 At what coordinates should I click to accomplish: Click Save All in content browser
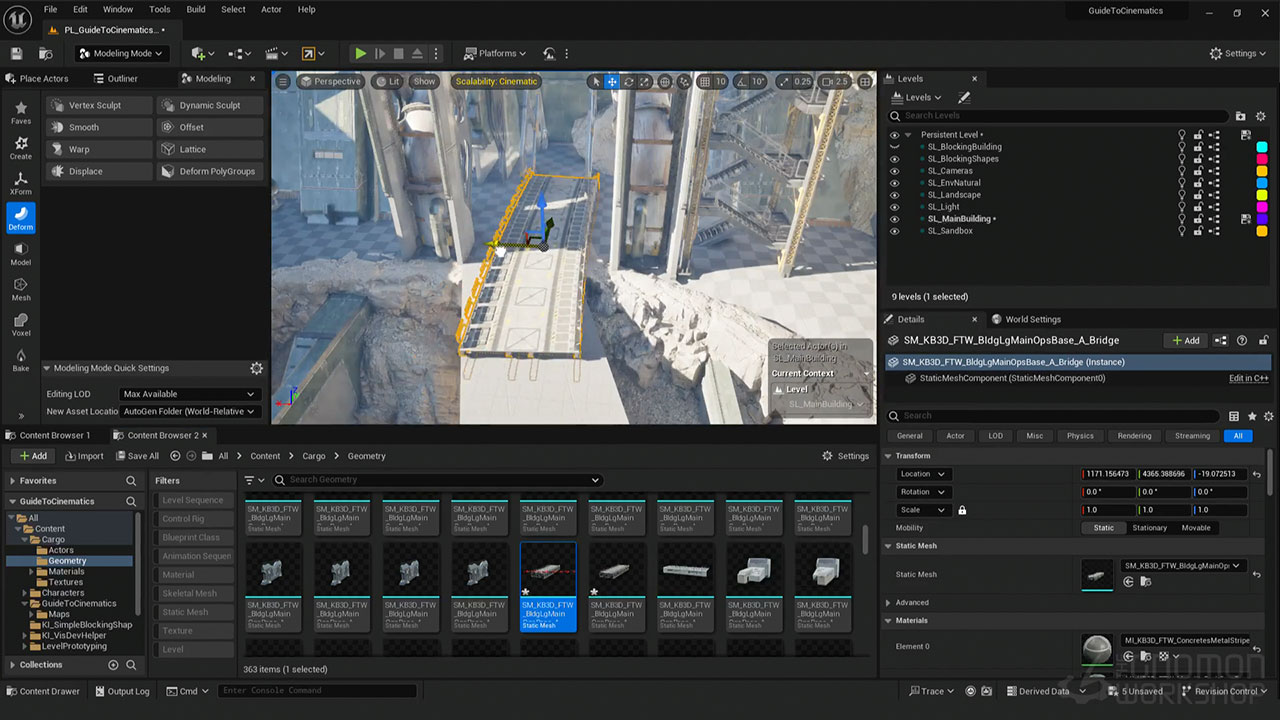[x=136, y=456]
